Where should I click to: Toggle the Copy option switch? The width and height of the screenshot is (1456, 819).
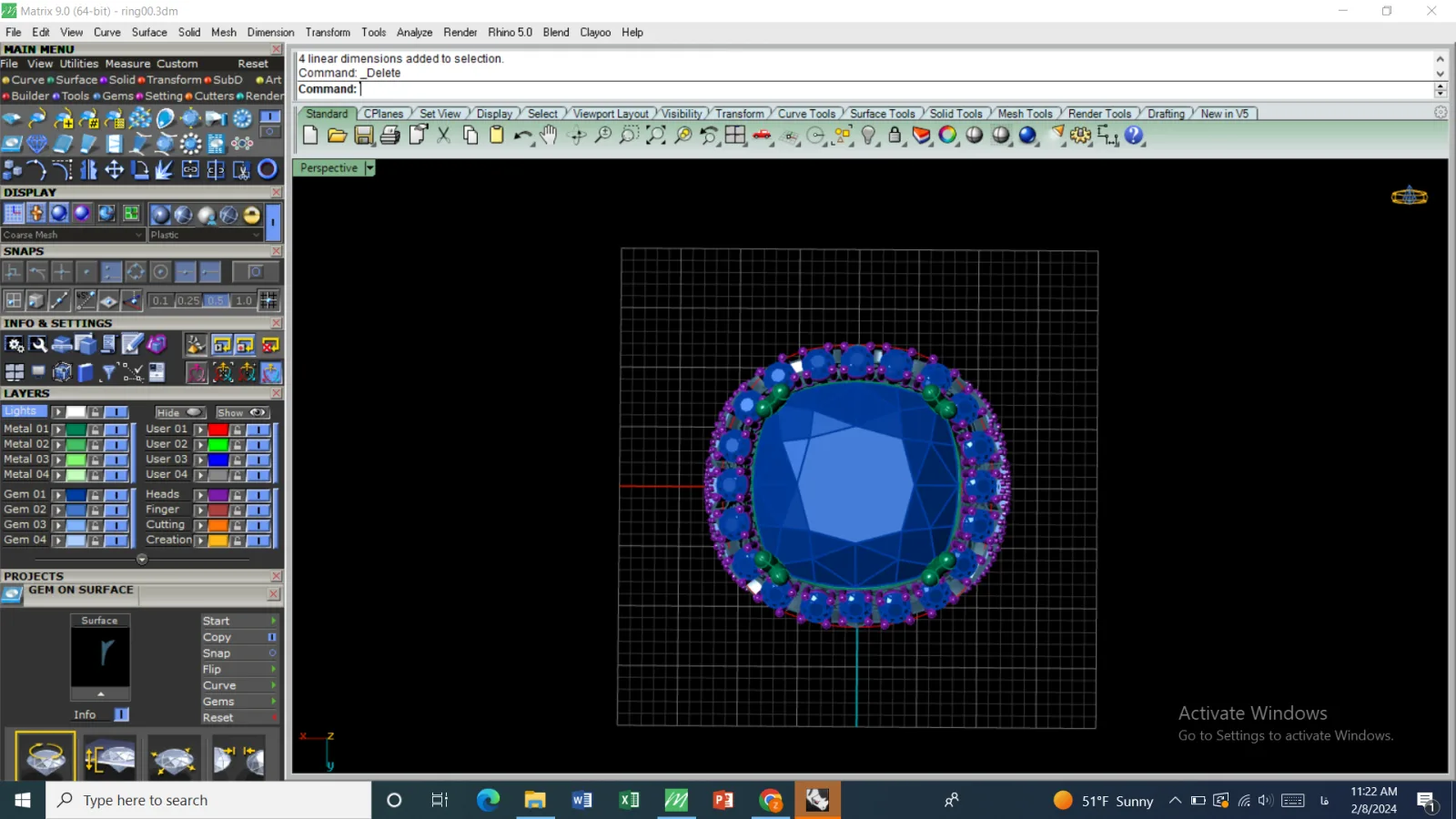click(271, 637)
